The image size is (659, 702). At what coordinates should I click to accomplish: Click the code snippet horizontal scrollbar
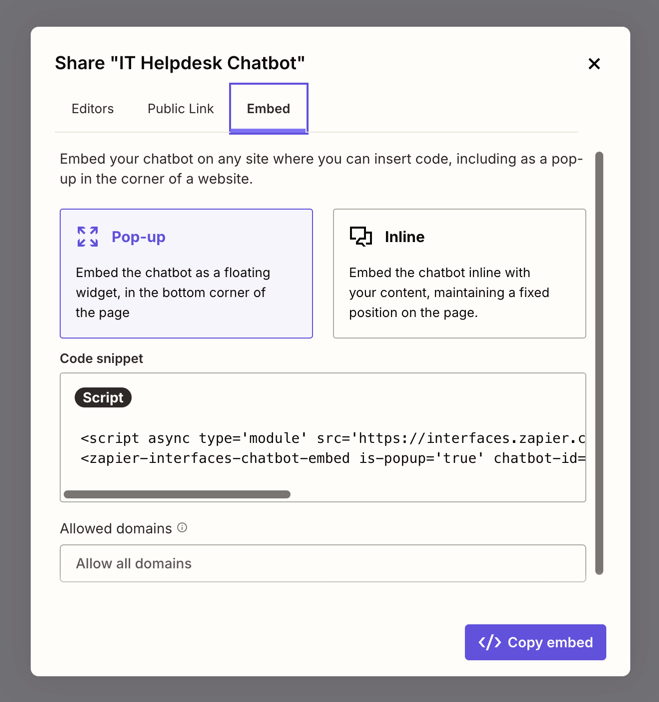coord(177,494)
